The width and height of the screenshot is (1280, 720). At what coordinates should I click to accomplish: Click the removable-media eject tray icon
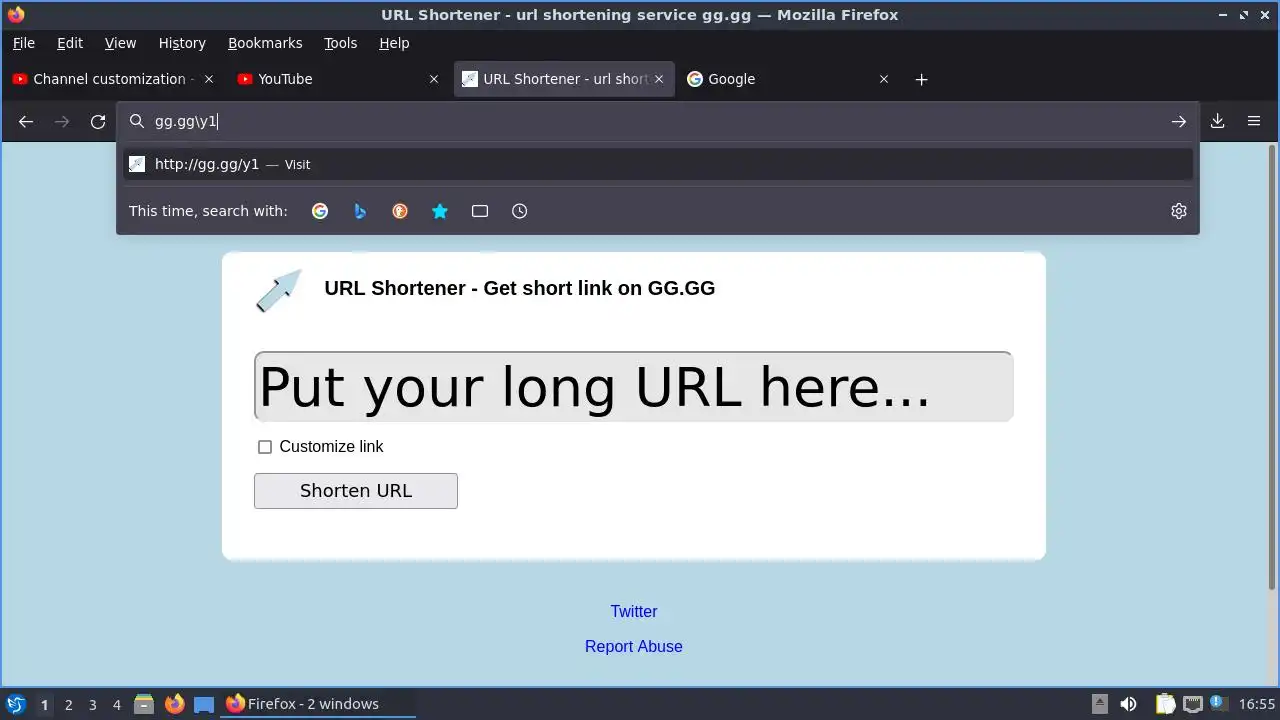click(1099, 704)
